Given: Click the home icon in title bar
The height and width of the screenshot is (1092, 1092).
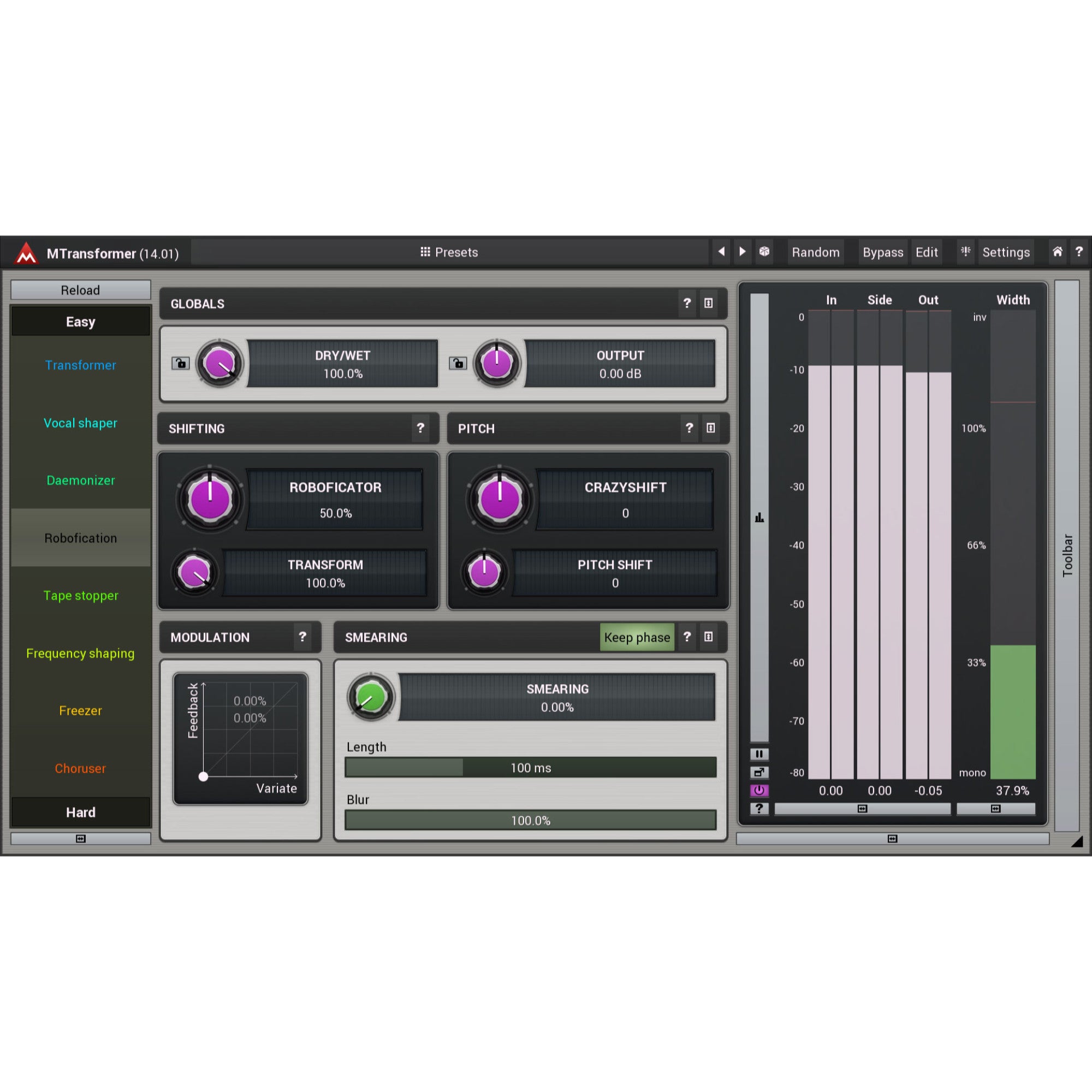Looking at the screenshot, I should coord(1058,252).
